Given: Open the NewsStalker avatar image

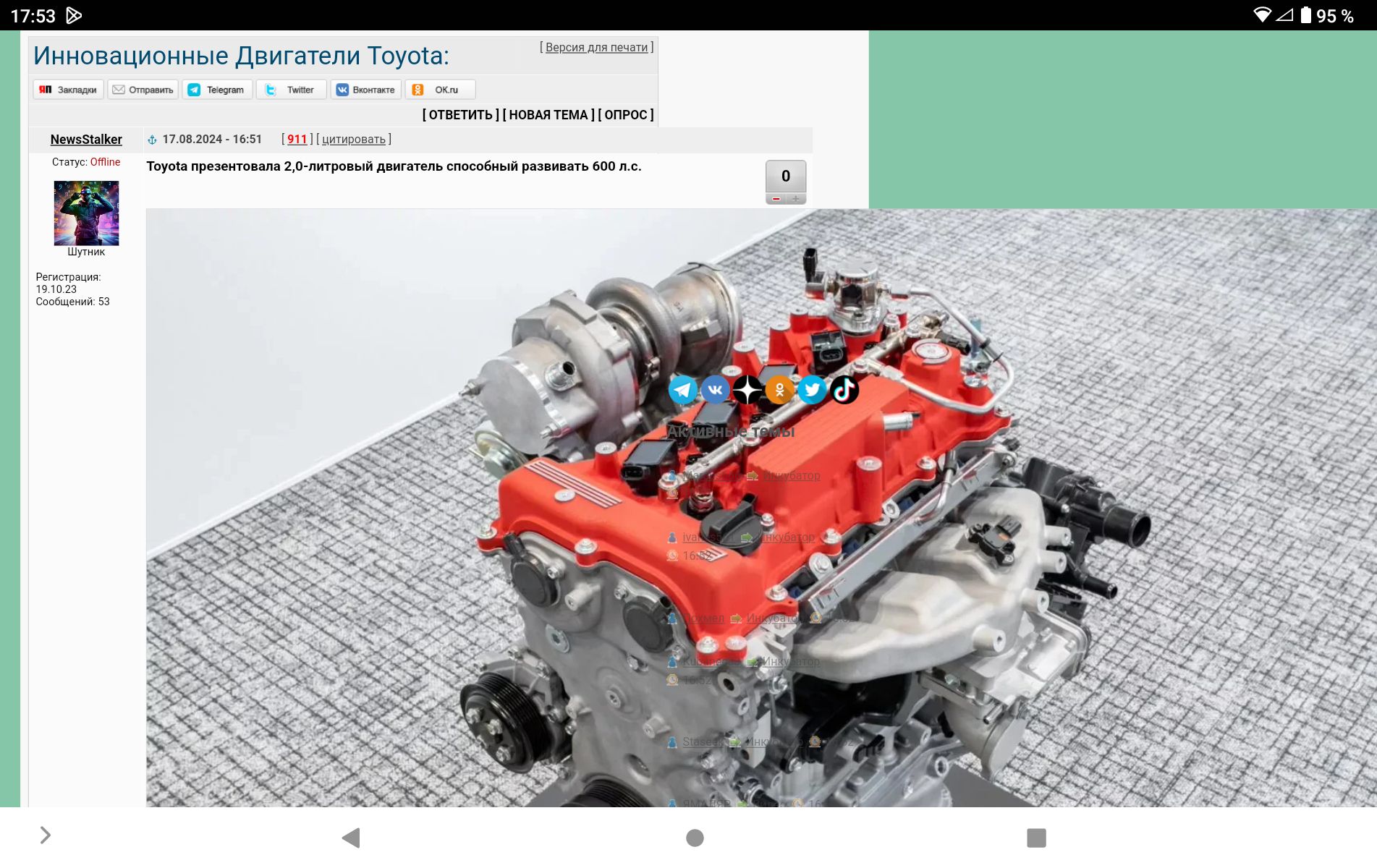Looking at the screenshot, I should [86, 213].
